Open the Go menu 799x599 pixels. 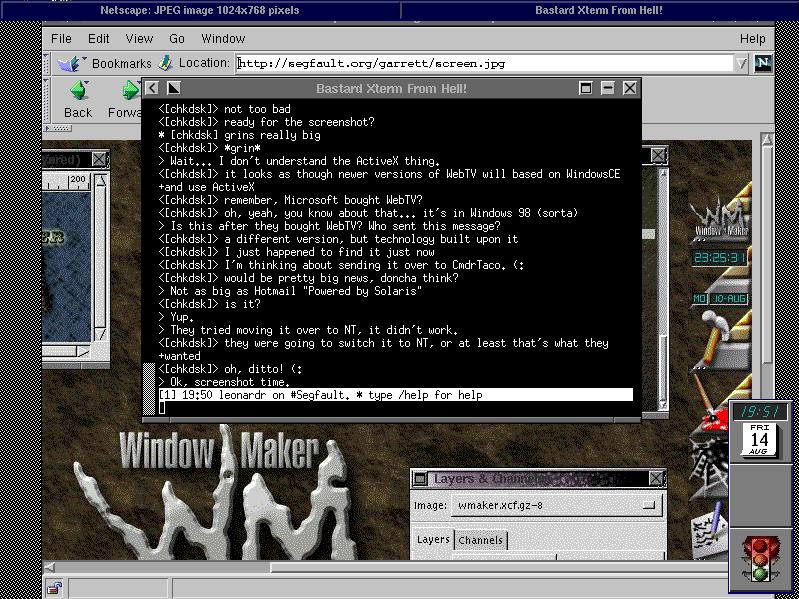pos(177,39)
